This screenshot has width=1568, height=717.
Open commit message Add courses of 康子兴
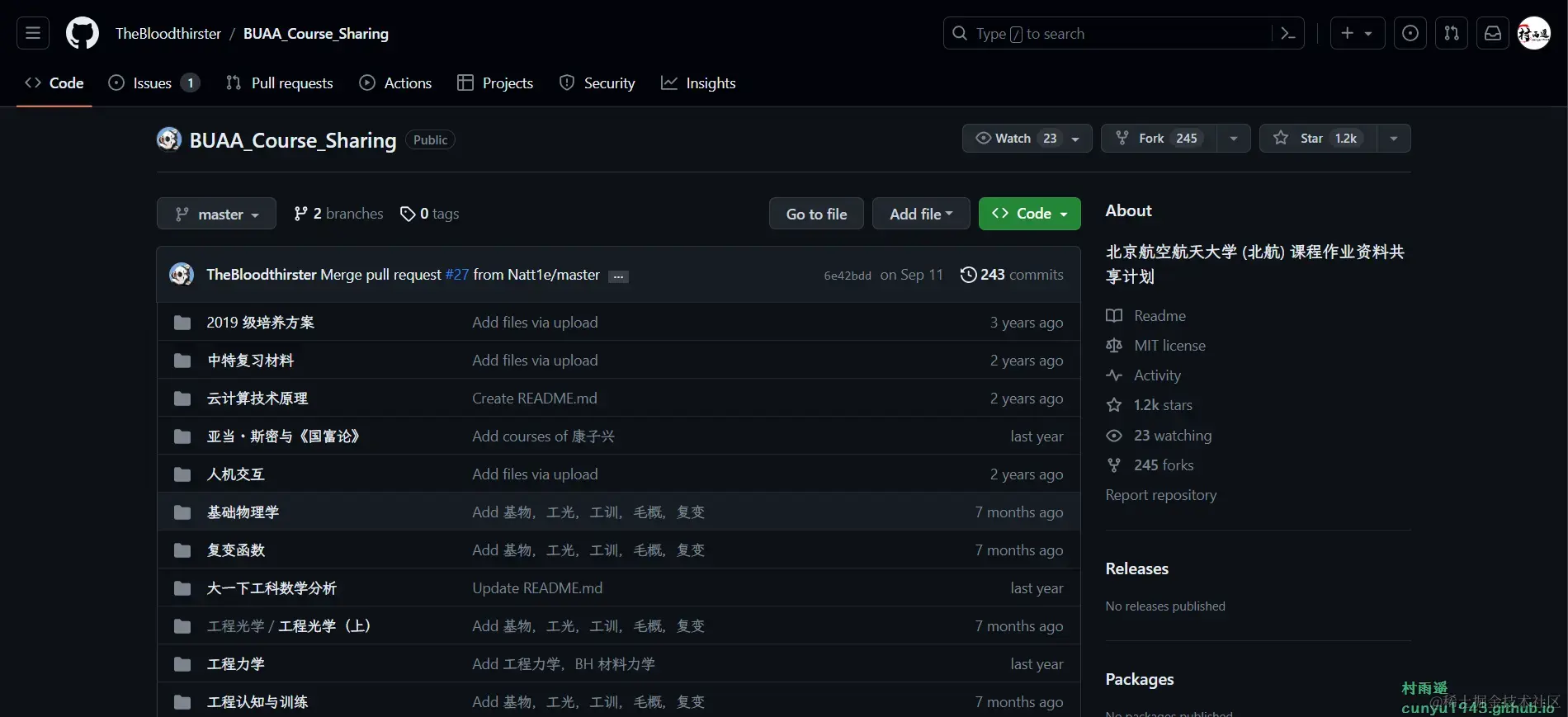[543, 436]
